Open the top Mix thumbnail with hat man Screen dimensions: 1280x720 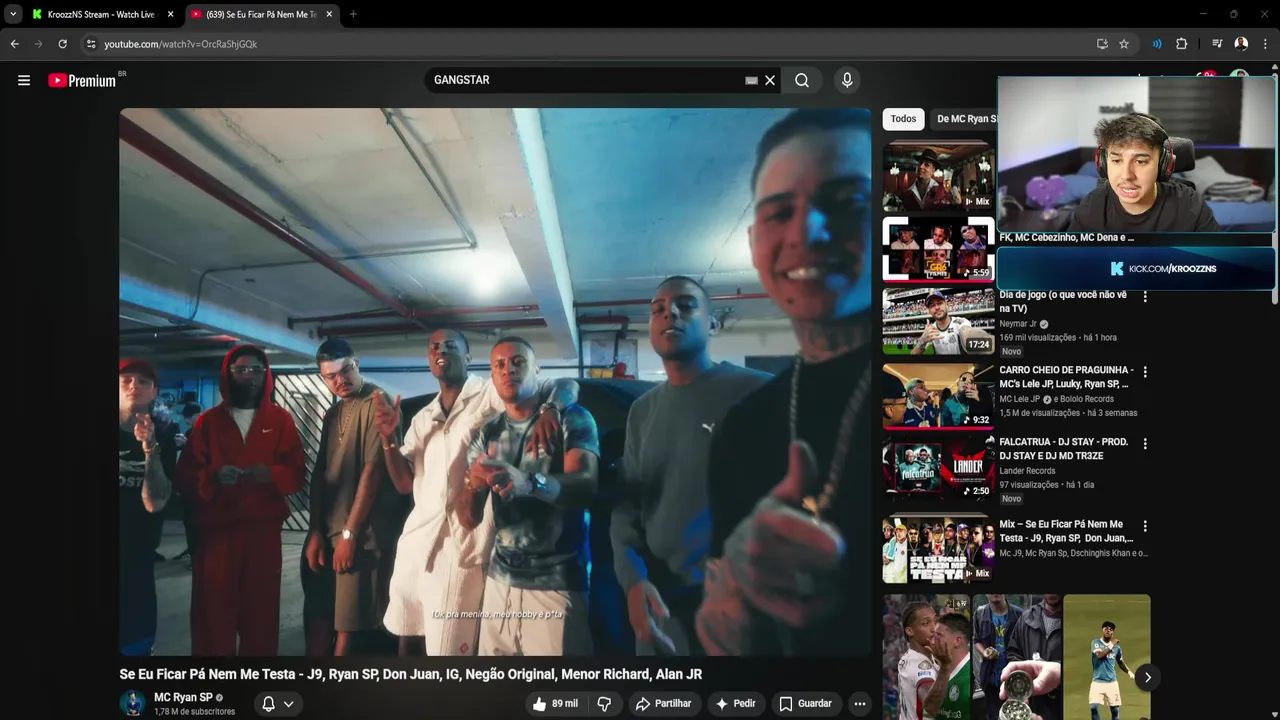938,176
